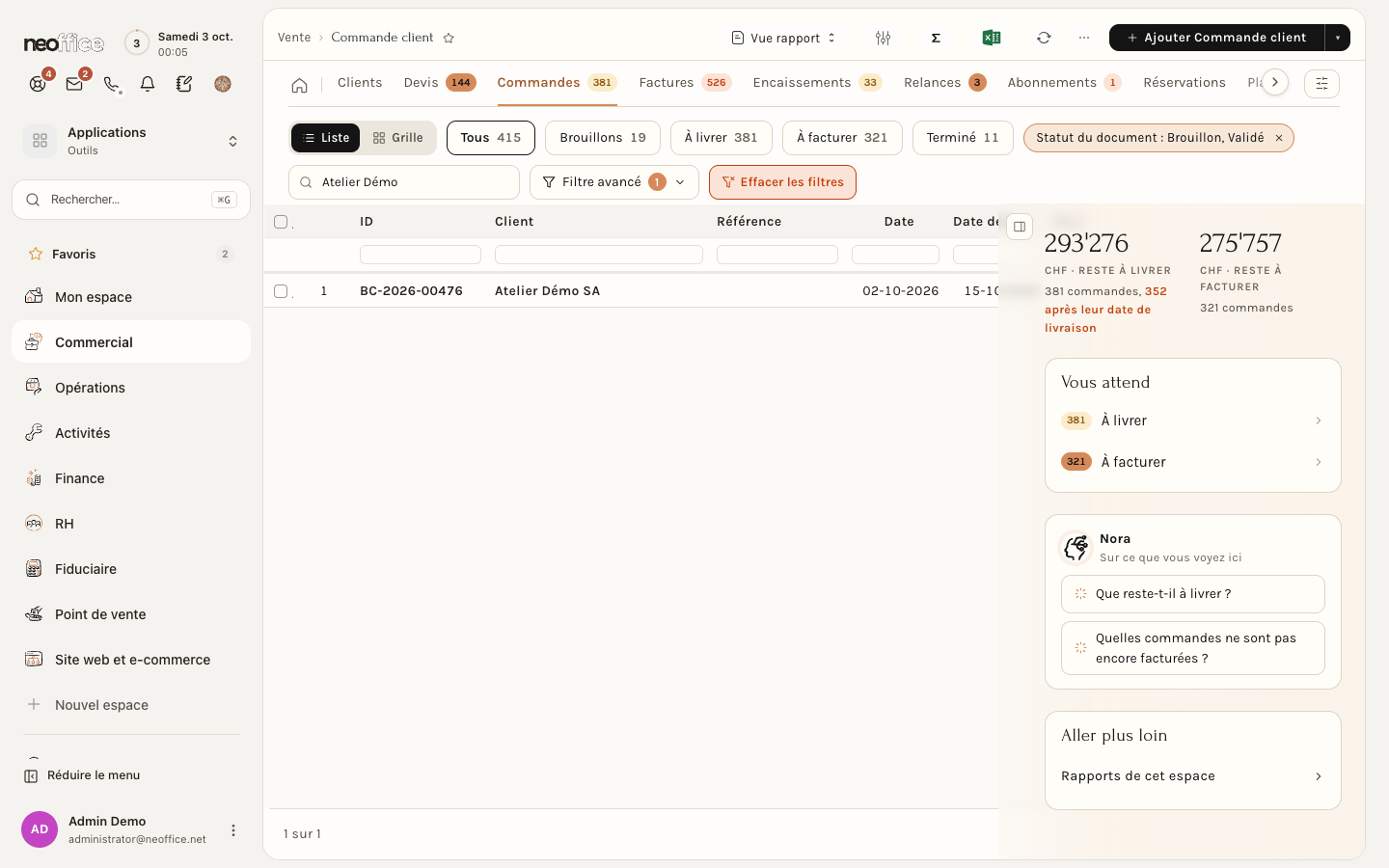
Task: Switch to the Encaissements tab
Action: 817,83
